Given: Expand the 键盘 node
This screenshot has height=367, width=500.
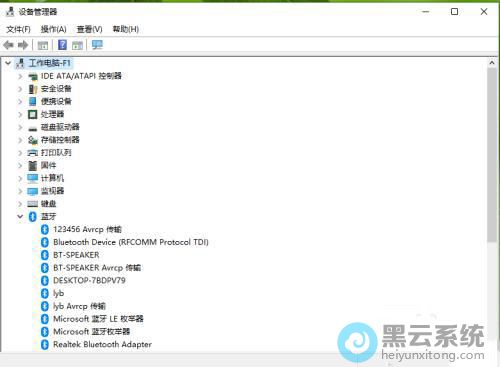Looking at the screenshot, I should click(20, 204).
